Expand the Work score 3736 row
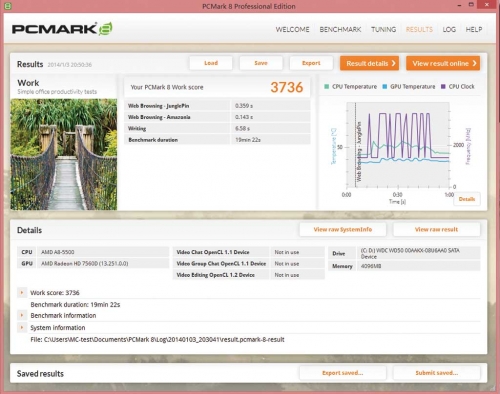Viewport: 500px width, 394px height. tap(22, 293)
